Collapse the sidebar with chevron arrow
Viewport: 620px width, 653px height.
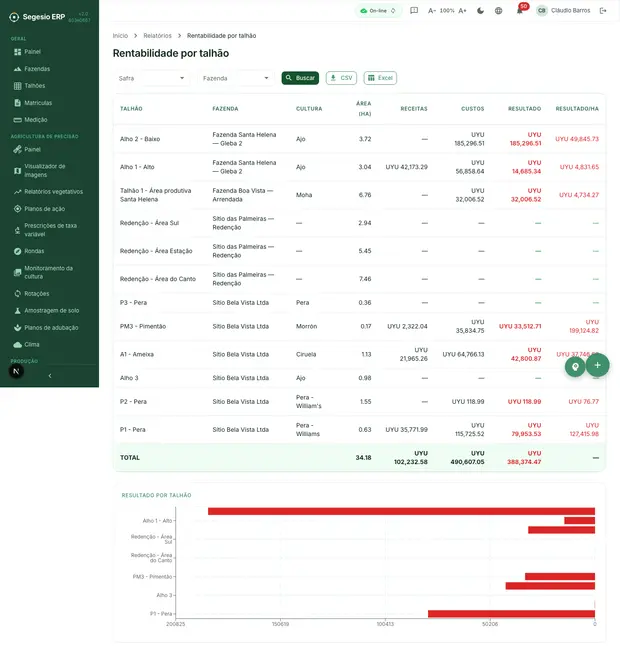[50, 376]
